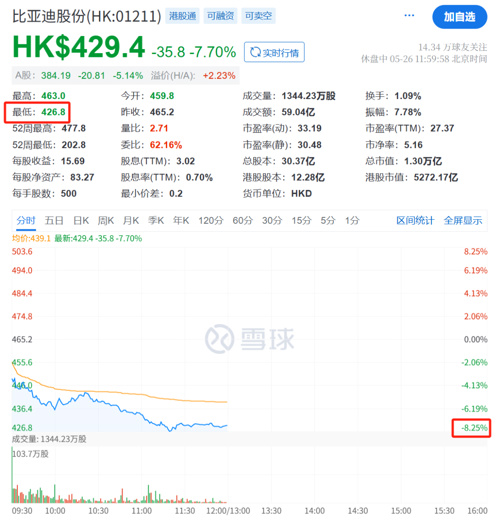
Task: Switch to the 分时 chart tab
Action: pos(26,221)
